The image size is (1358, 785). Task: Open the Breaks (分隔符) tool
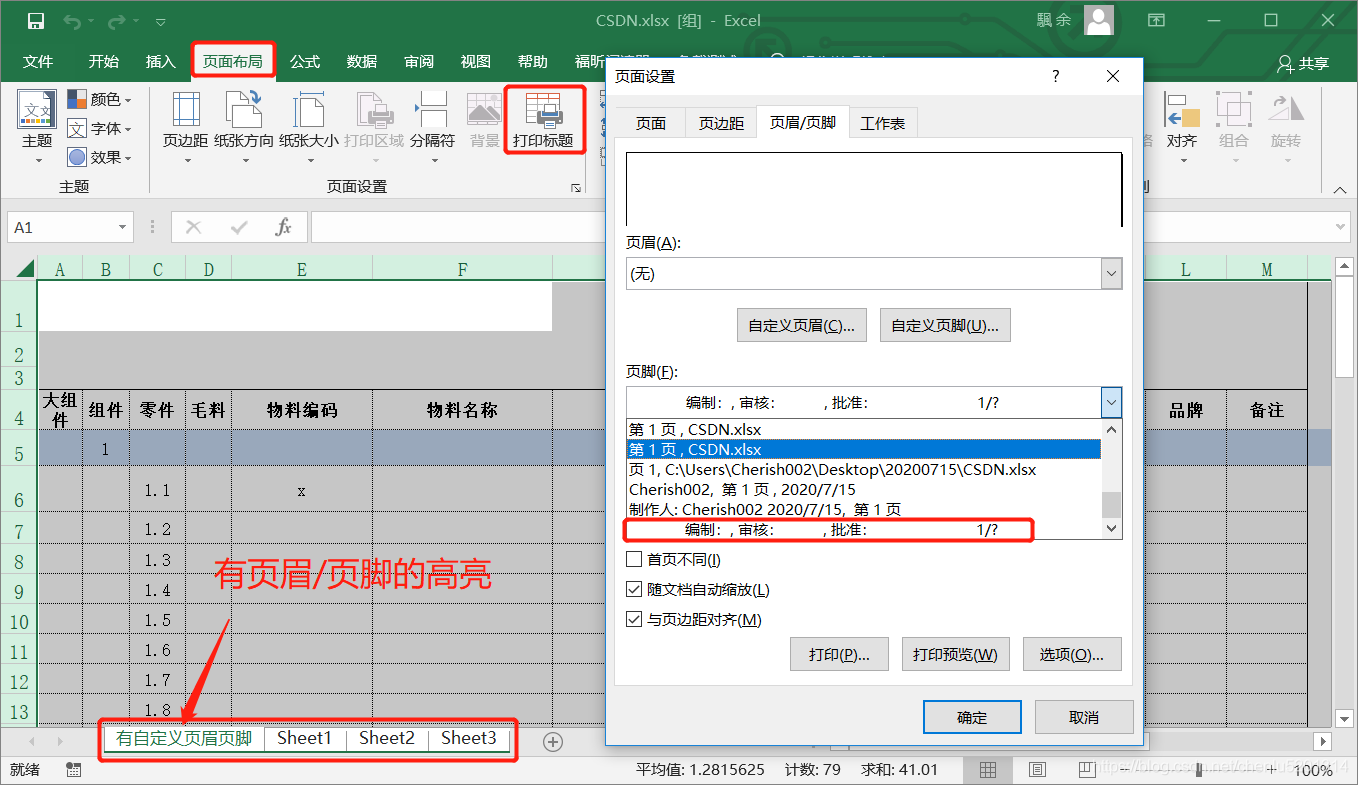coord(433,128)
